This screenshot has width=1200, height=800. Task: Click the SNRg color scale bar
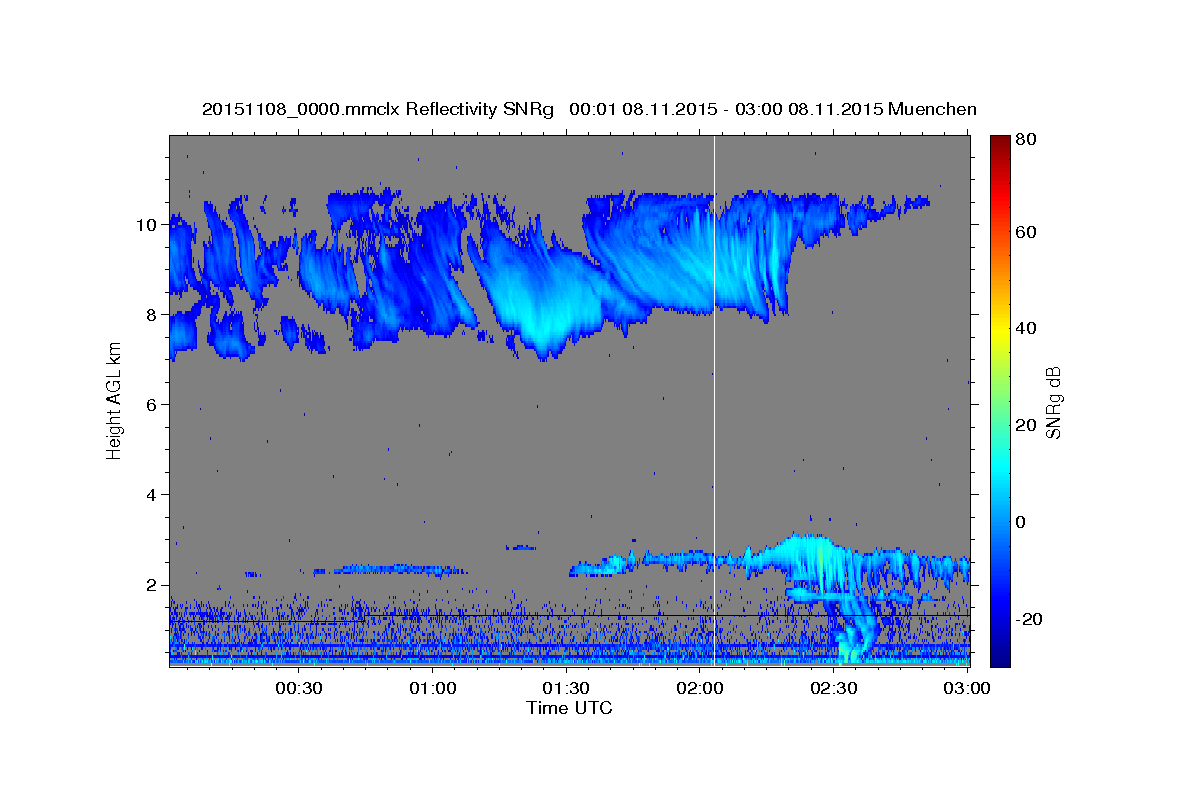coord(999,401)
